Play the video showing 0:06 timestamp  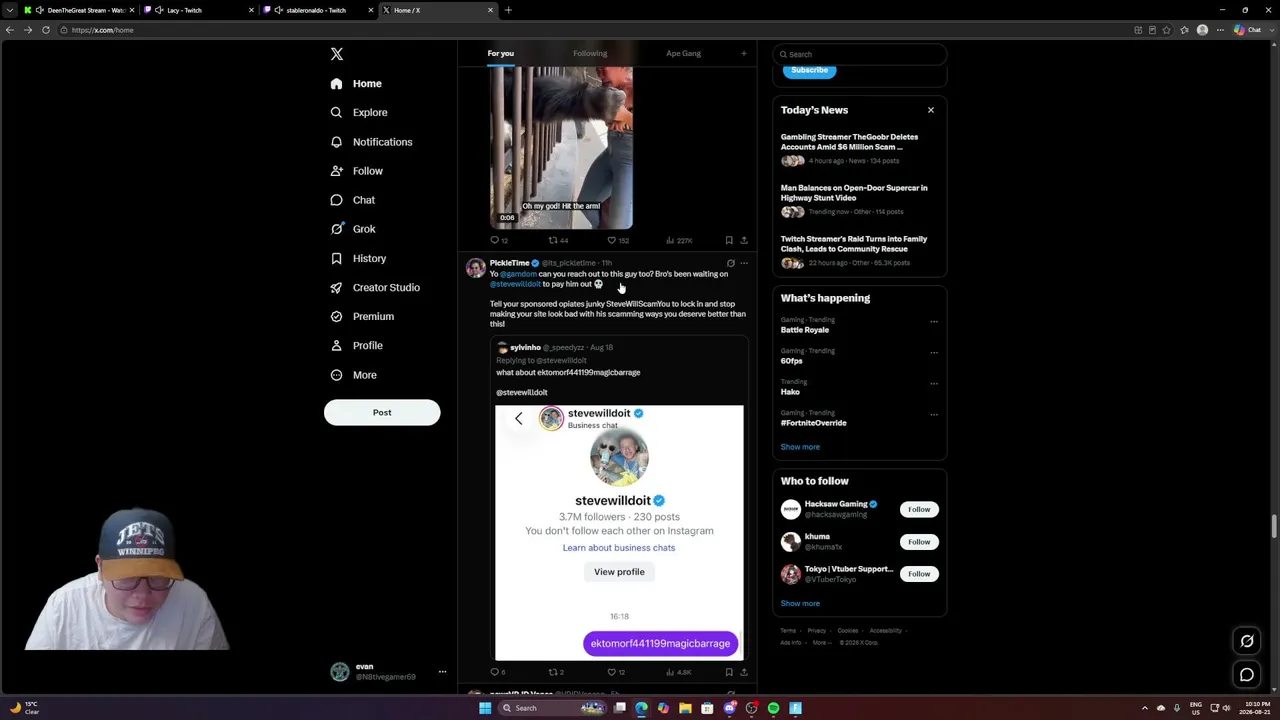561,148
